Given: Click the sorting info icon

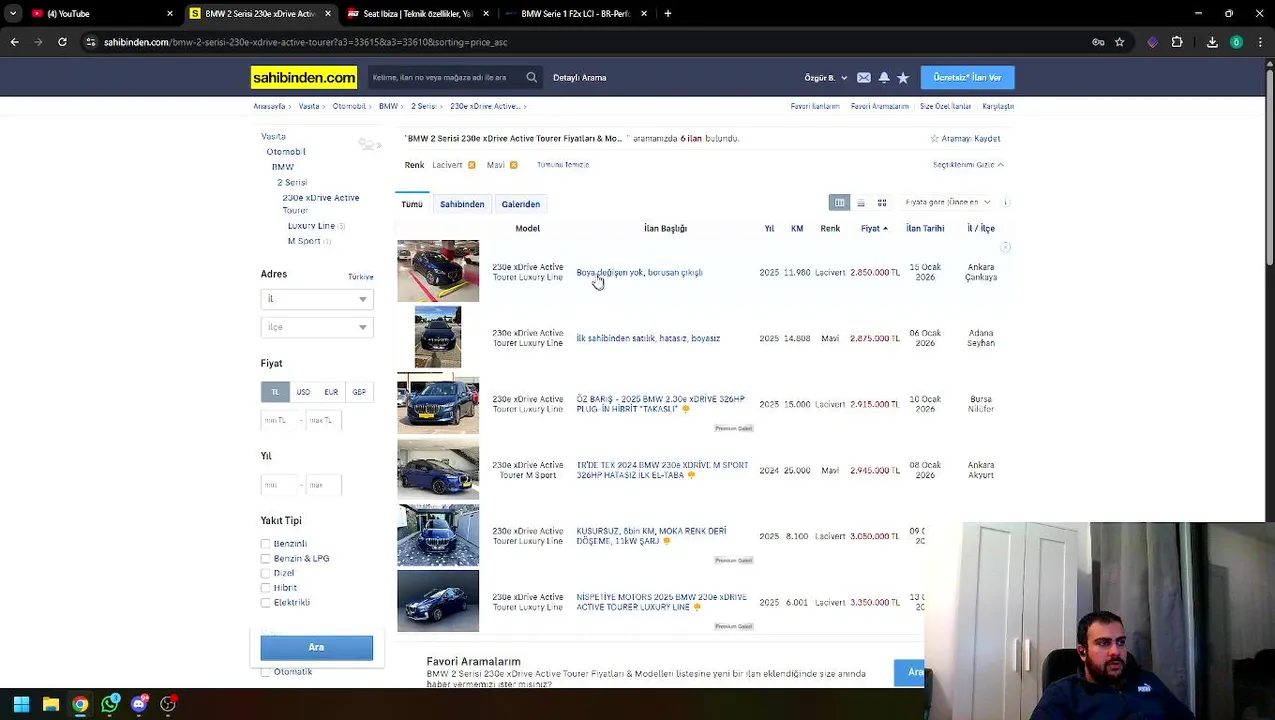Looking at the screenshot, I should click(x=1006, y=202).
